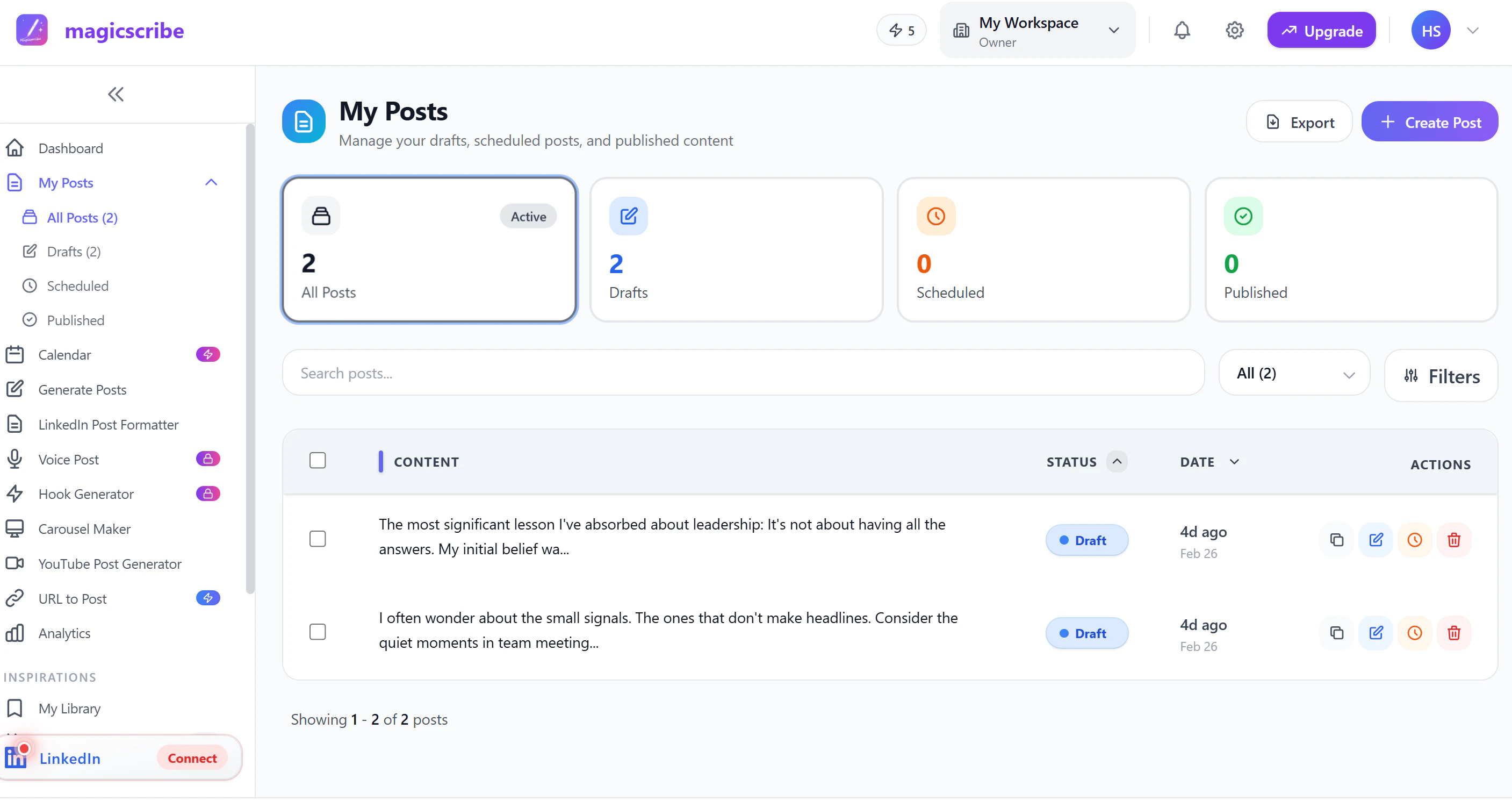Collapse the My Posts sidebar section
The width and height of the screenshot is (1512, 808).
[211, 183]
